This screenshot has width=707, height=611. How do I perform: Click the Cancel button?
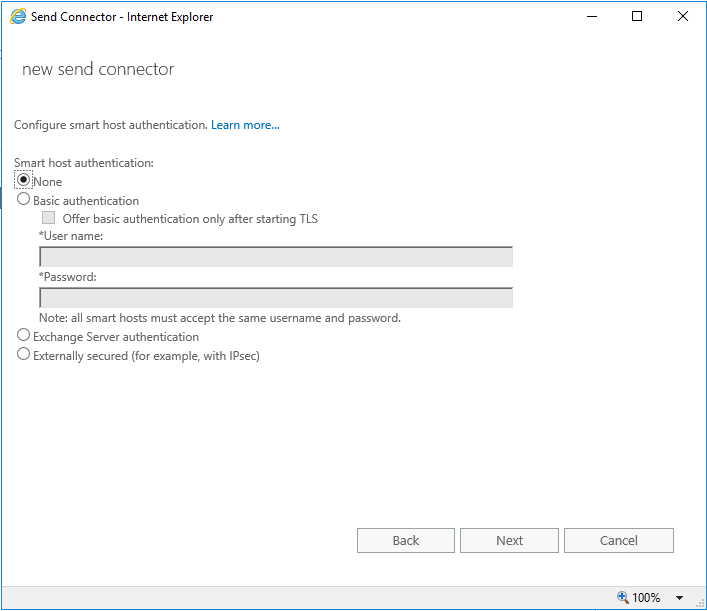click(x=619, y=540)
